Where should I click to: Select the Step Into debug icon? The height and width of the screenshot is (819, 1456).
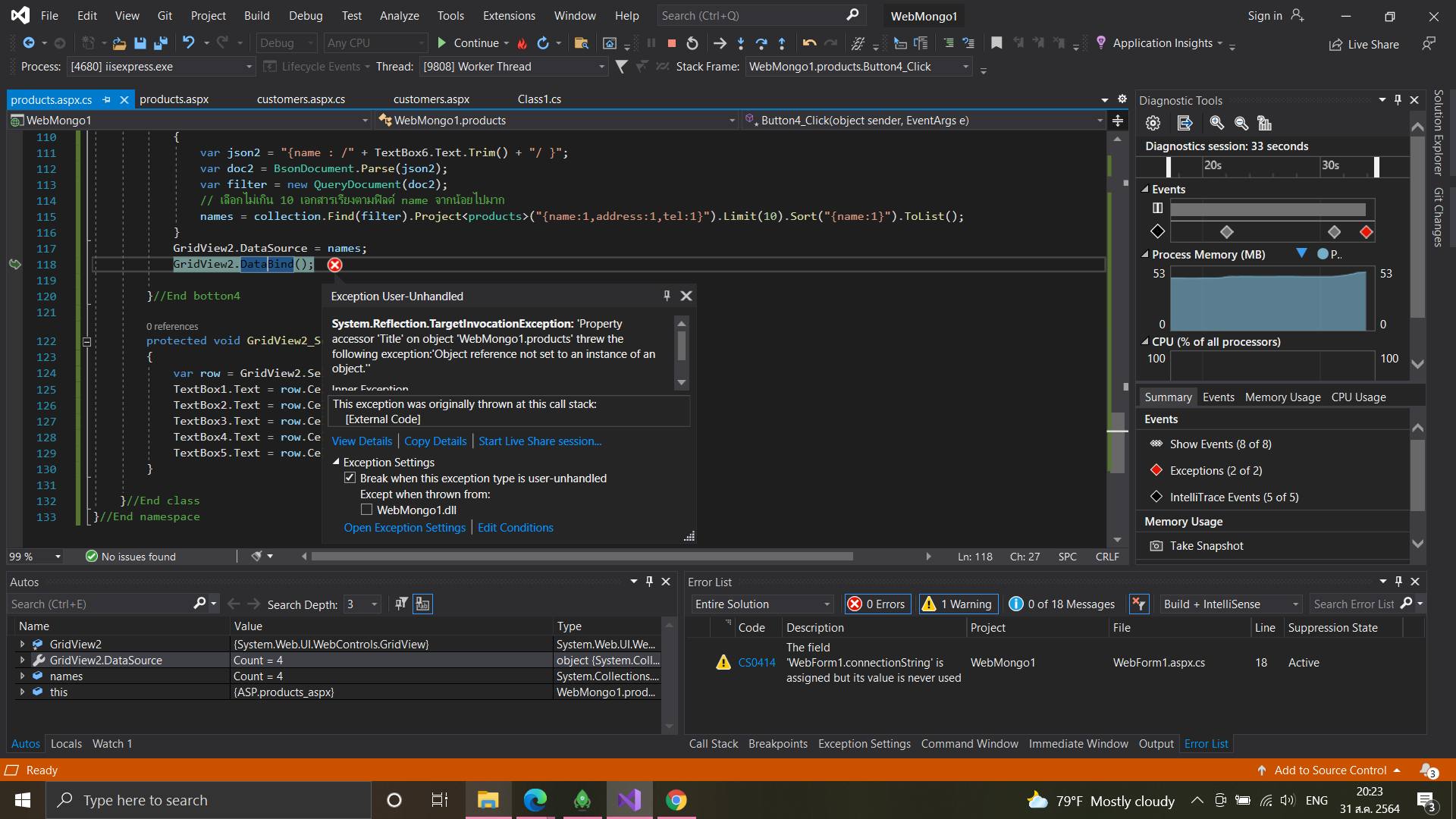[x=741, y=43]
